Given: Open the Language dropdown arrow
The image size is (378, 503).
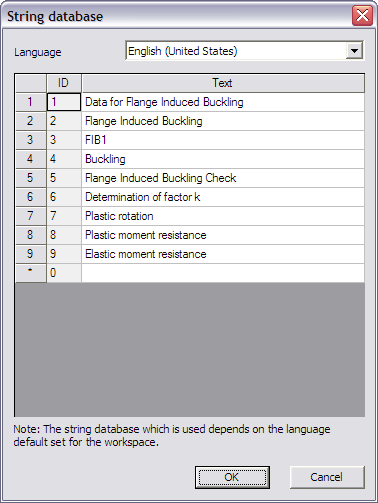Looking at the screenshot, I should coord(354,51).
